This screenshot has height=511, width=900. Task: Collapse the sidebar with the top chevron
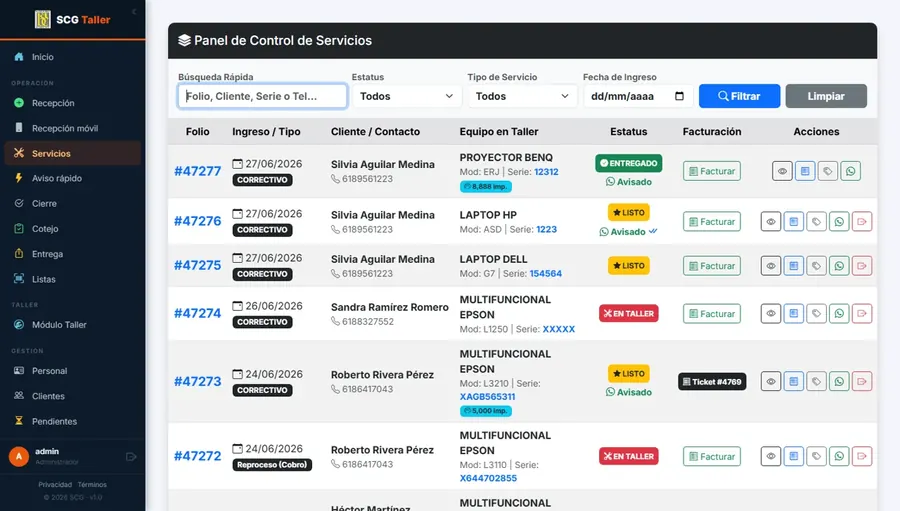point(134,11)
